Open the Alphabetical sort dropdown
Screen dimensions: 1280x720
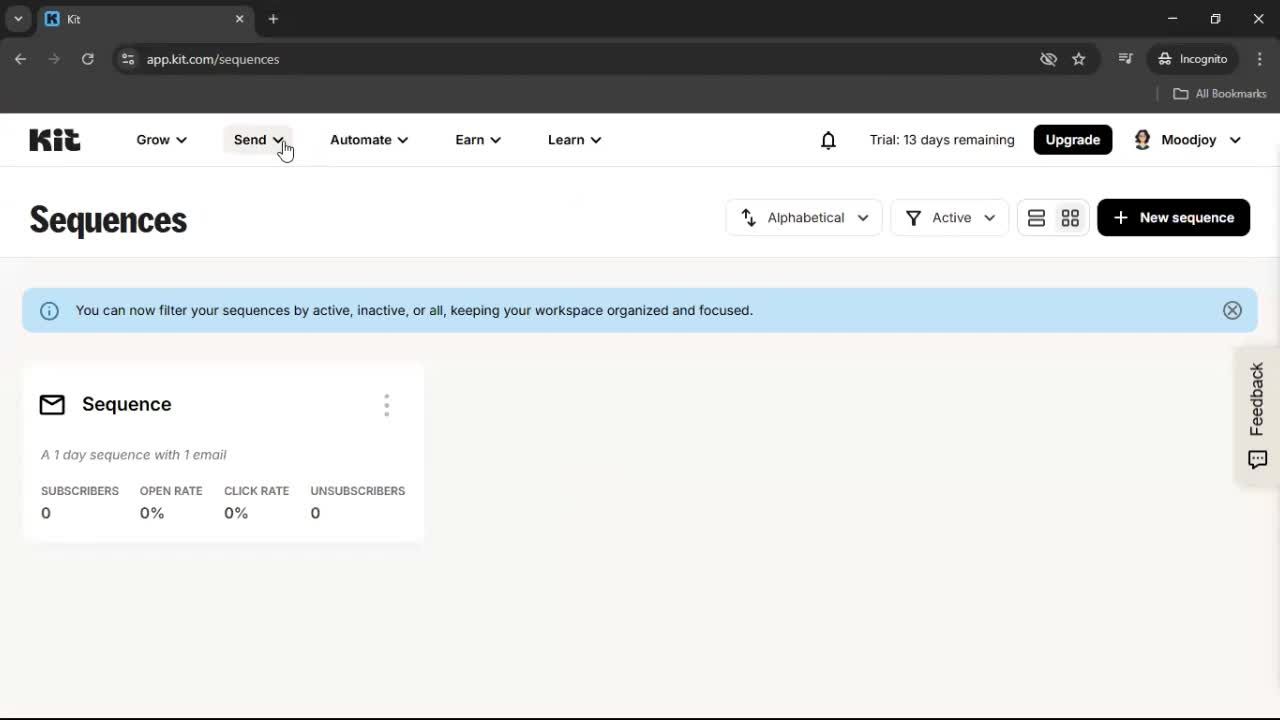point(803,217)
